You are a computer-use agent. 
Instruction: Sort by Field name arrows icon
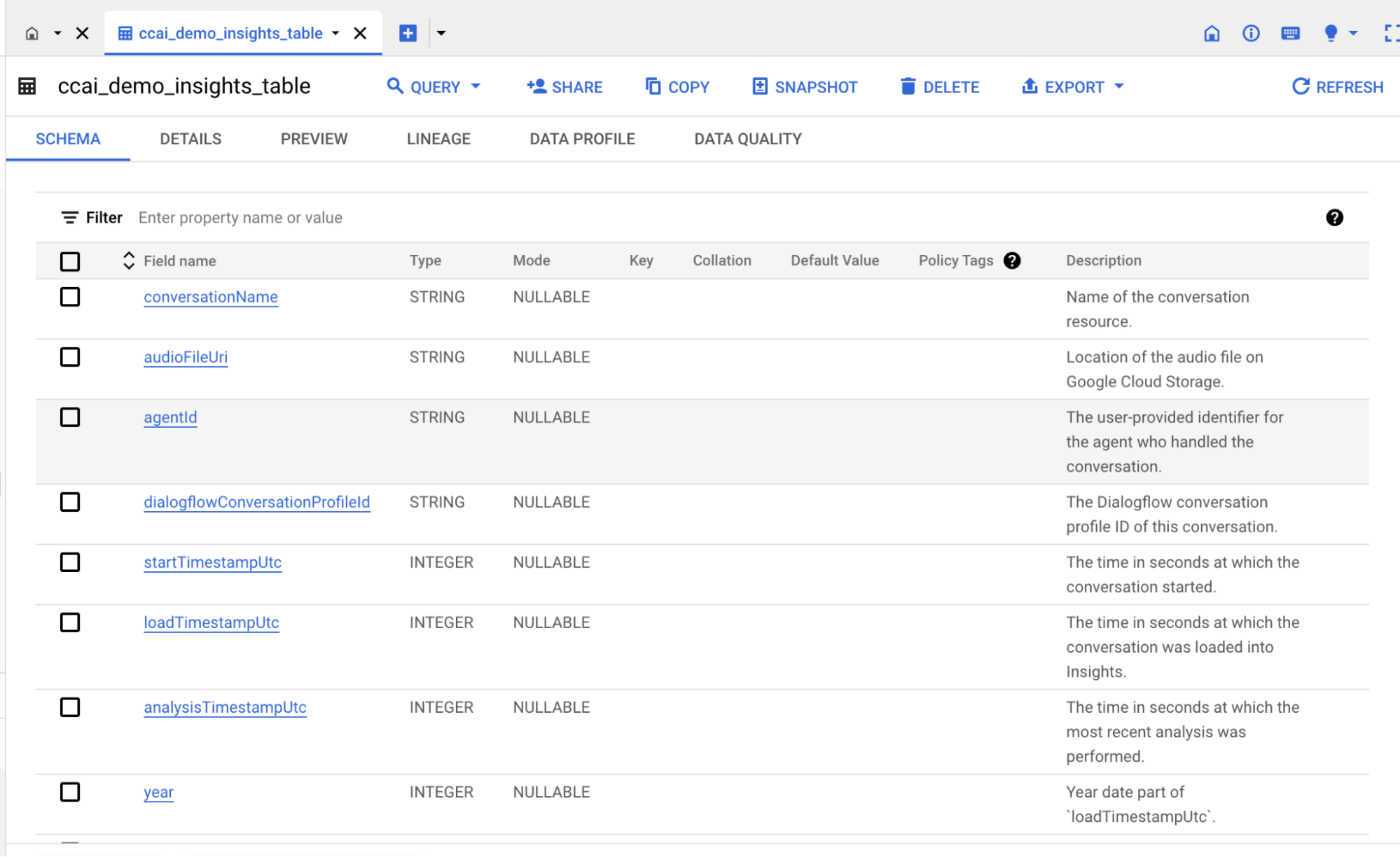(x=129, y=260)
